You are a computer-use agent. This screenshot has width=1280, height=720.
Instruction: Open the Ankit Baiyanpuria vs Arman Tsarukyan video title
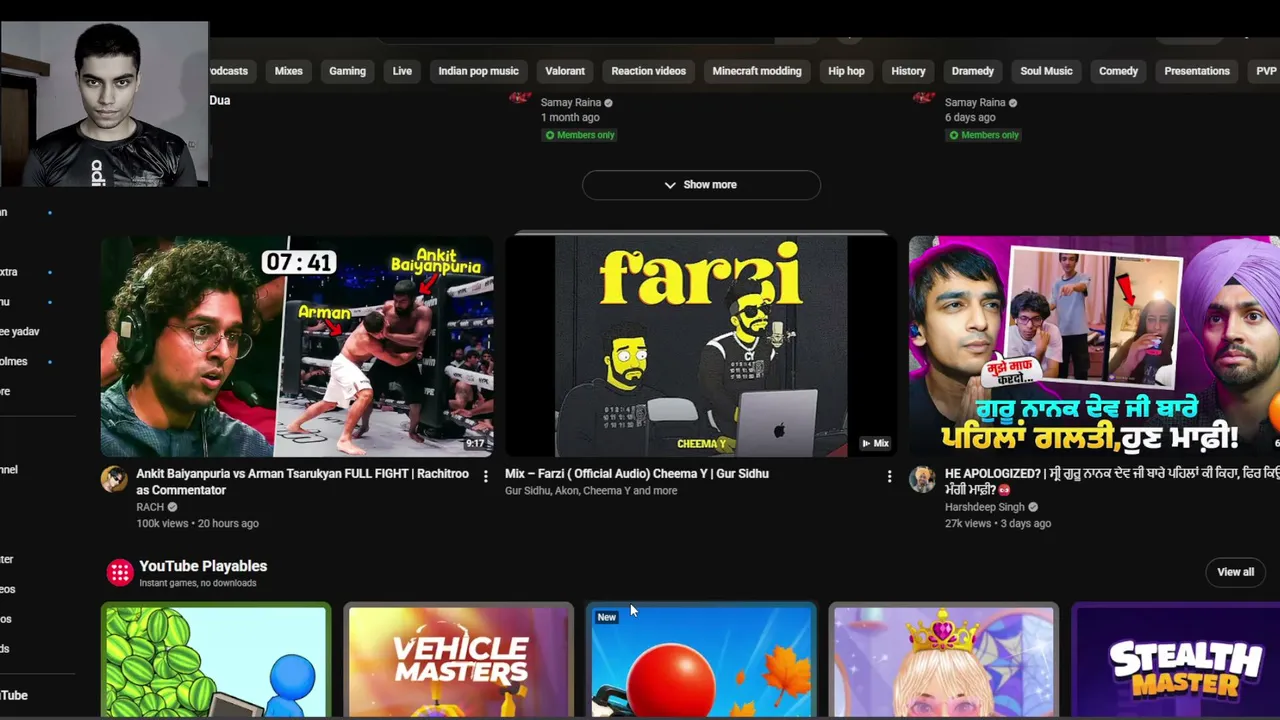[302, 482]
